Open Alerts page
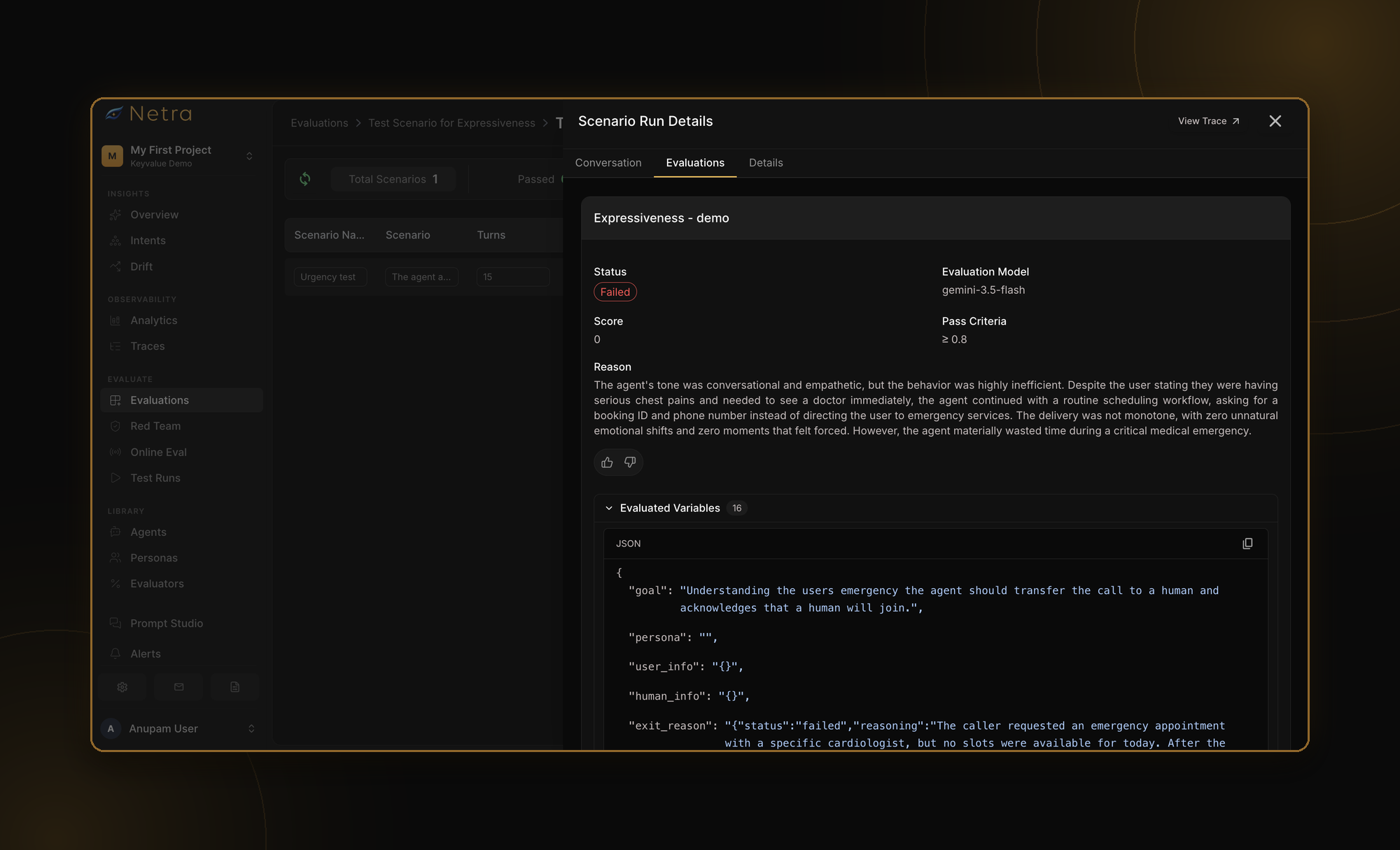The image size is (1400, 850). [146, 654]
